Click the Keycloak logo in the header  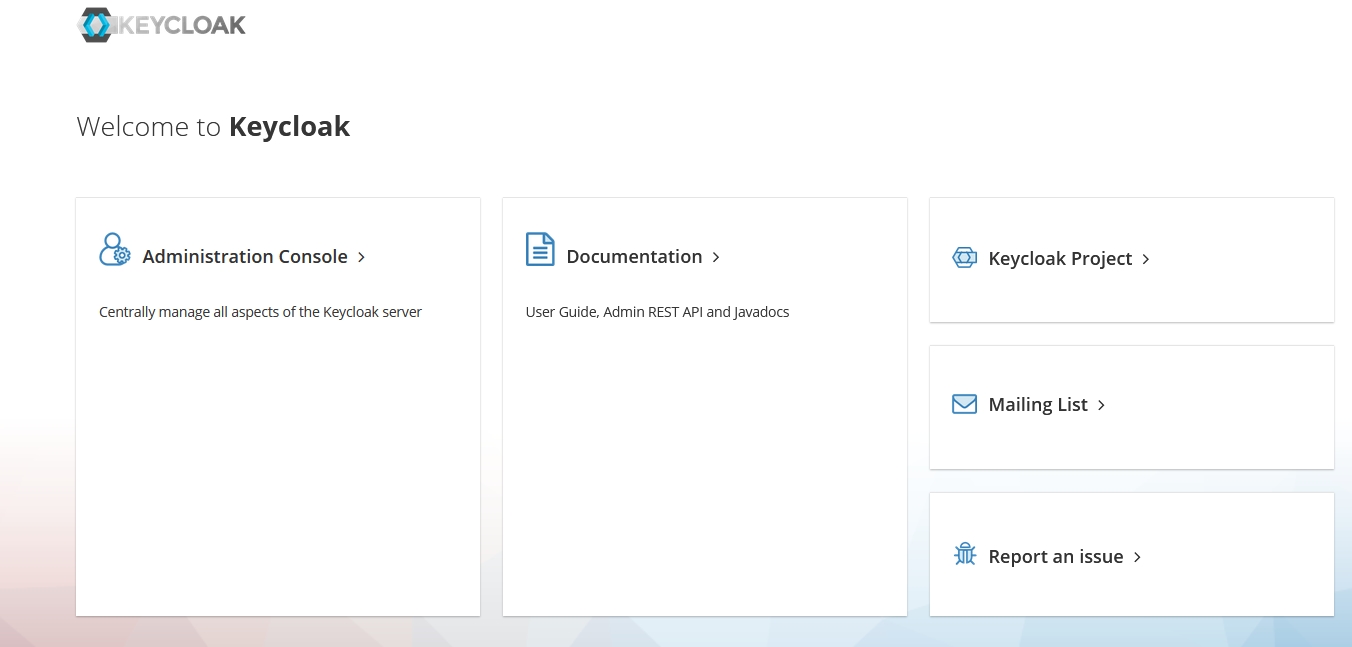point(161,25)
